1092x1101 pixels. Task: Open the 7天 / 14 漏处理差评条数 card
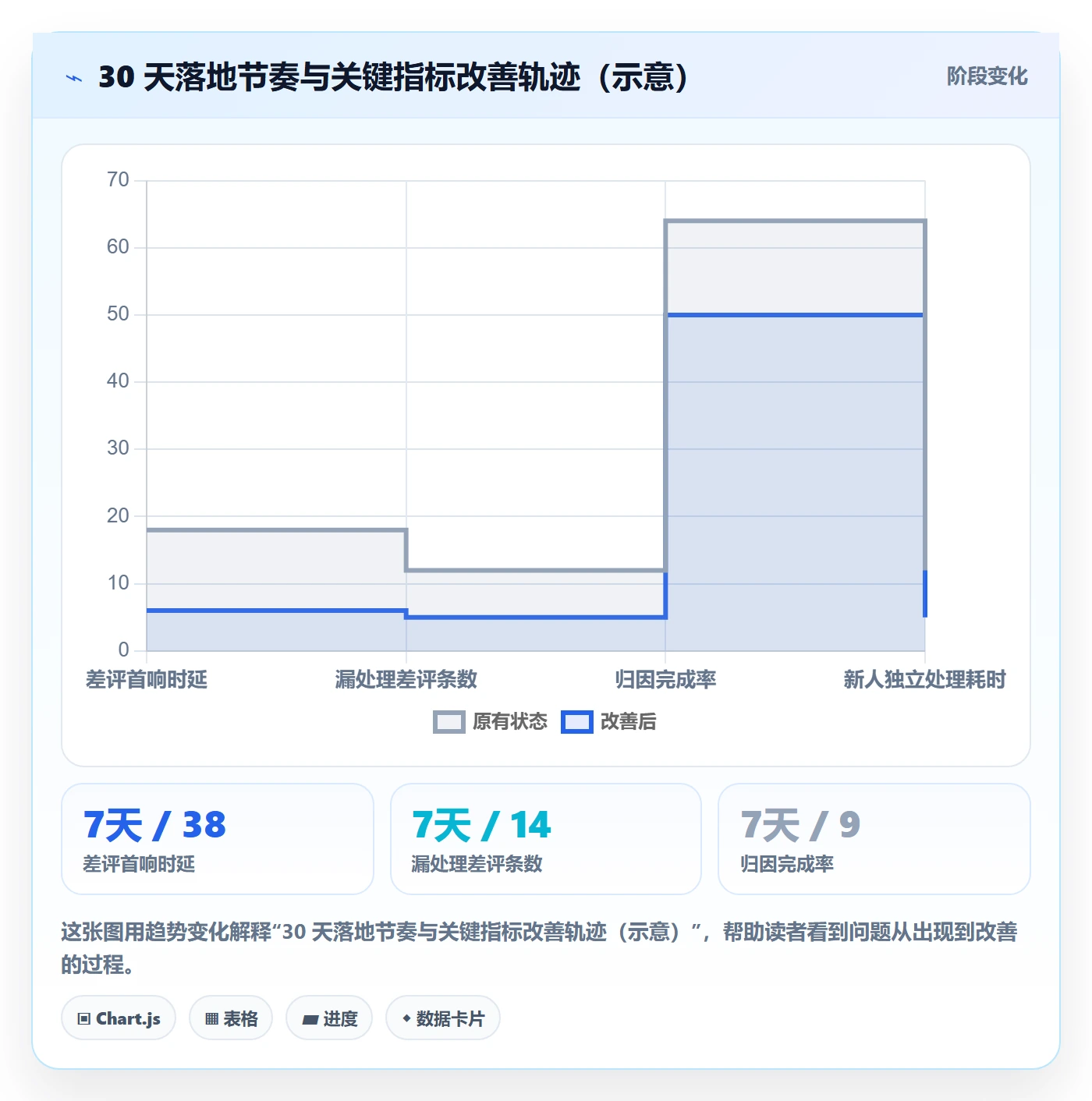click(x=546, y=839)
